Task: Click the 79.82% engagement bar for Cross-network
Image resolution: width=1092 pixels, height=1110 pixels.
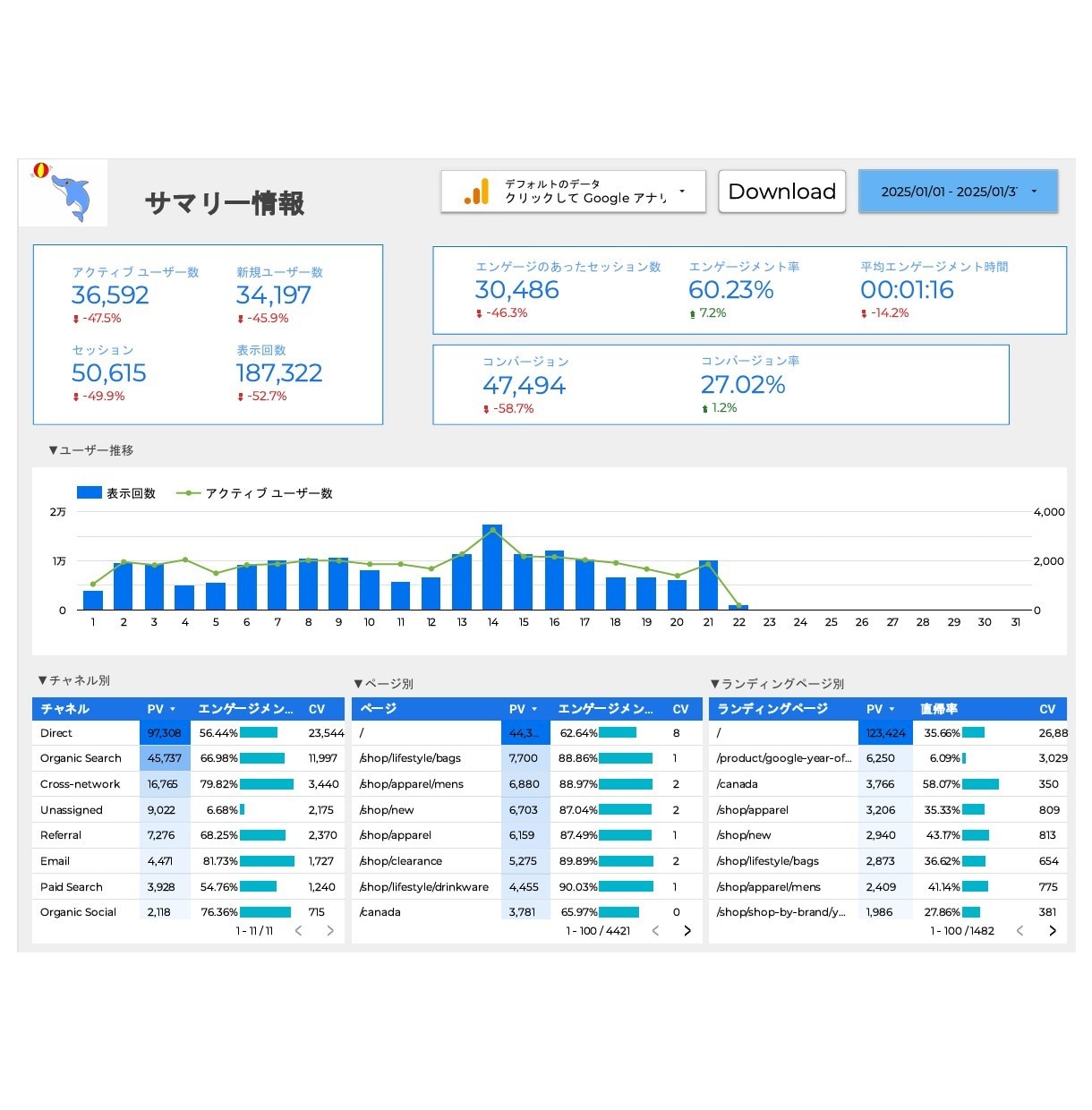Action: pos(267,784)
